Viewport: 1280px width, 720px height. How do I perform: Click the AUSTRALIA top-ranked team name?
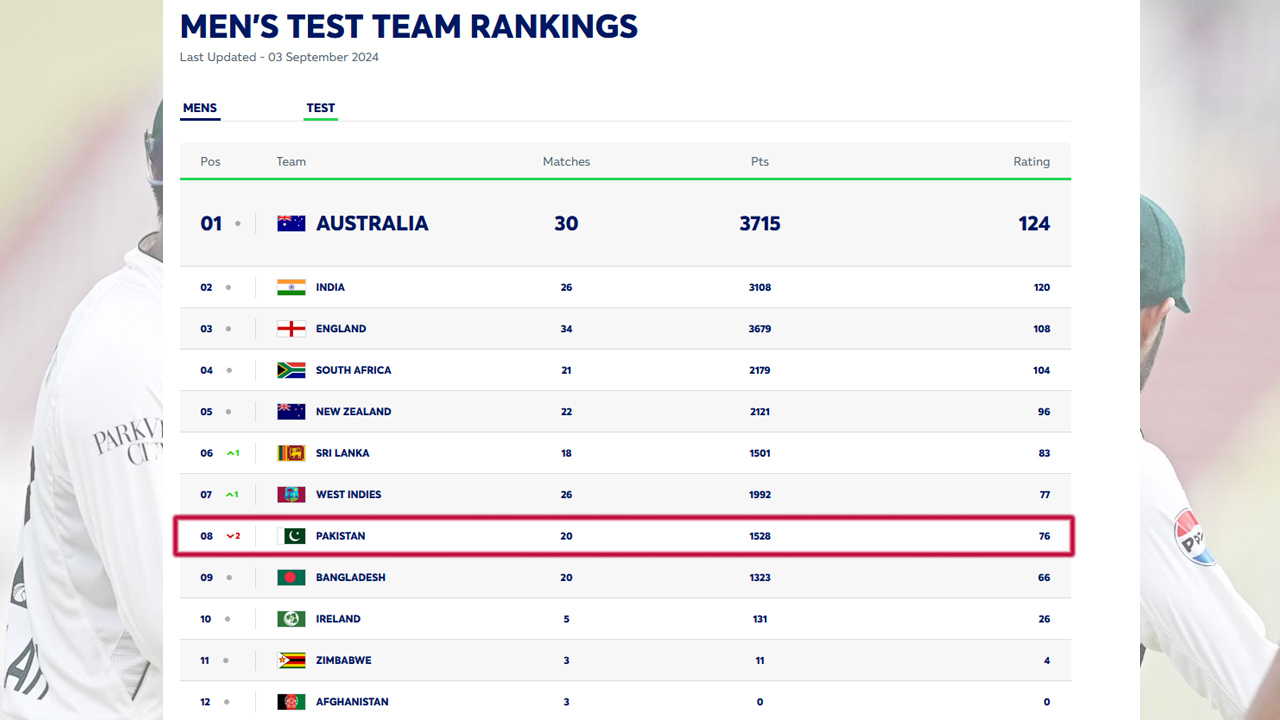click(372, 223)
